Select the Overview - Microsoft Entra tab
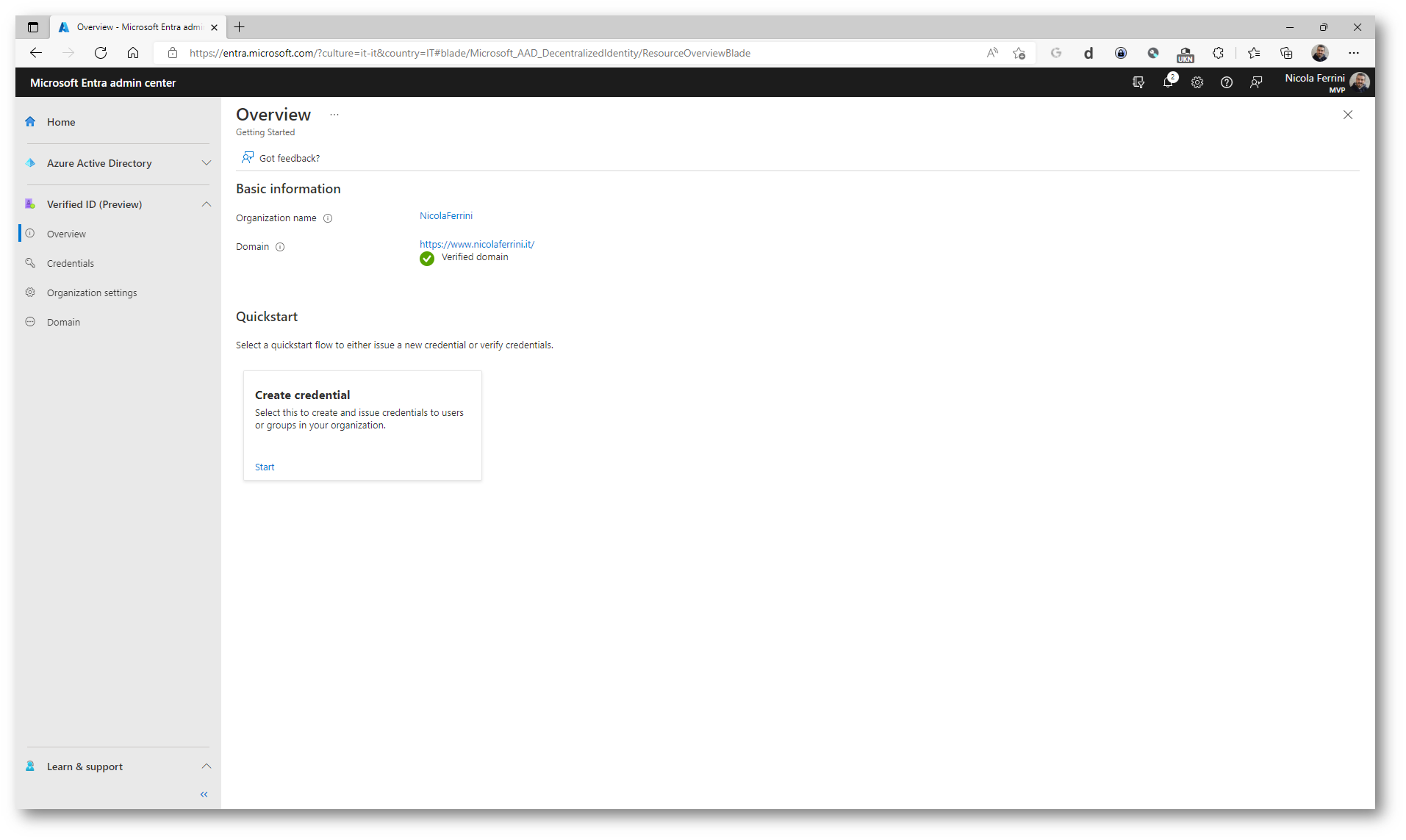 pos(140,27)
